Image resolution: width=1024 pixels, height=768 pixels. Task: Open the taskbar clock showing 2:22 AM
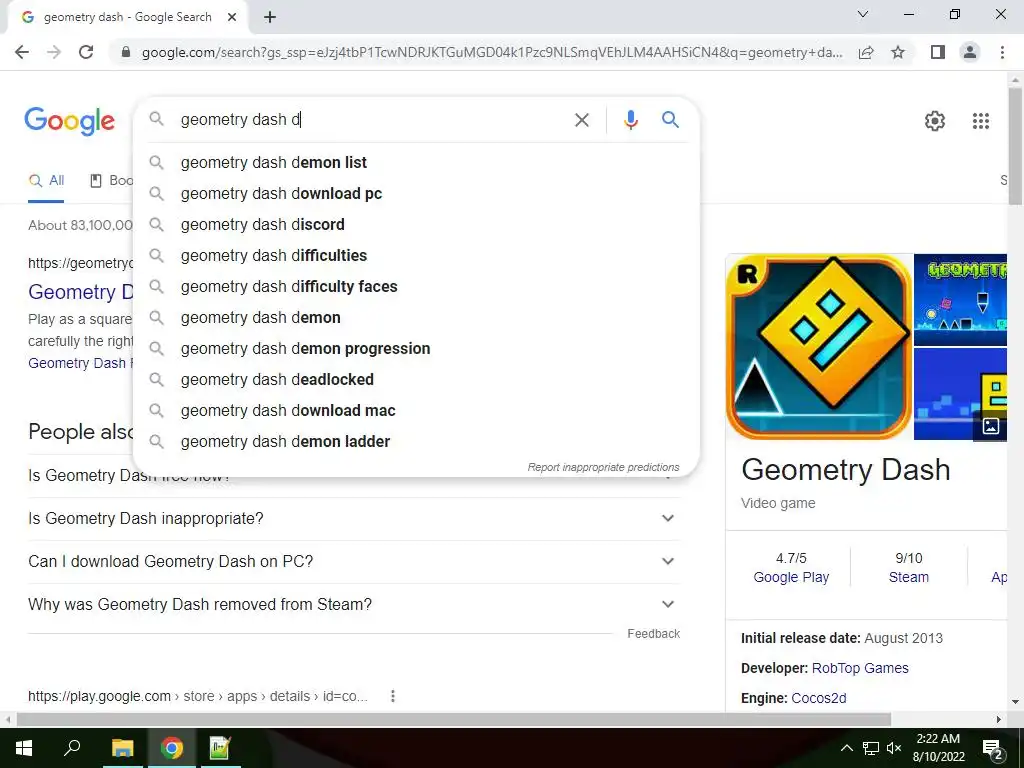[938, 748]
